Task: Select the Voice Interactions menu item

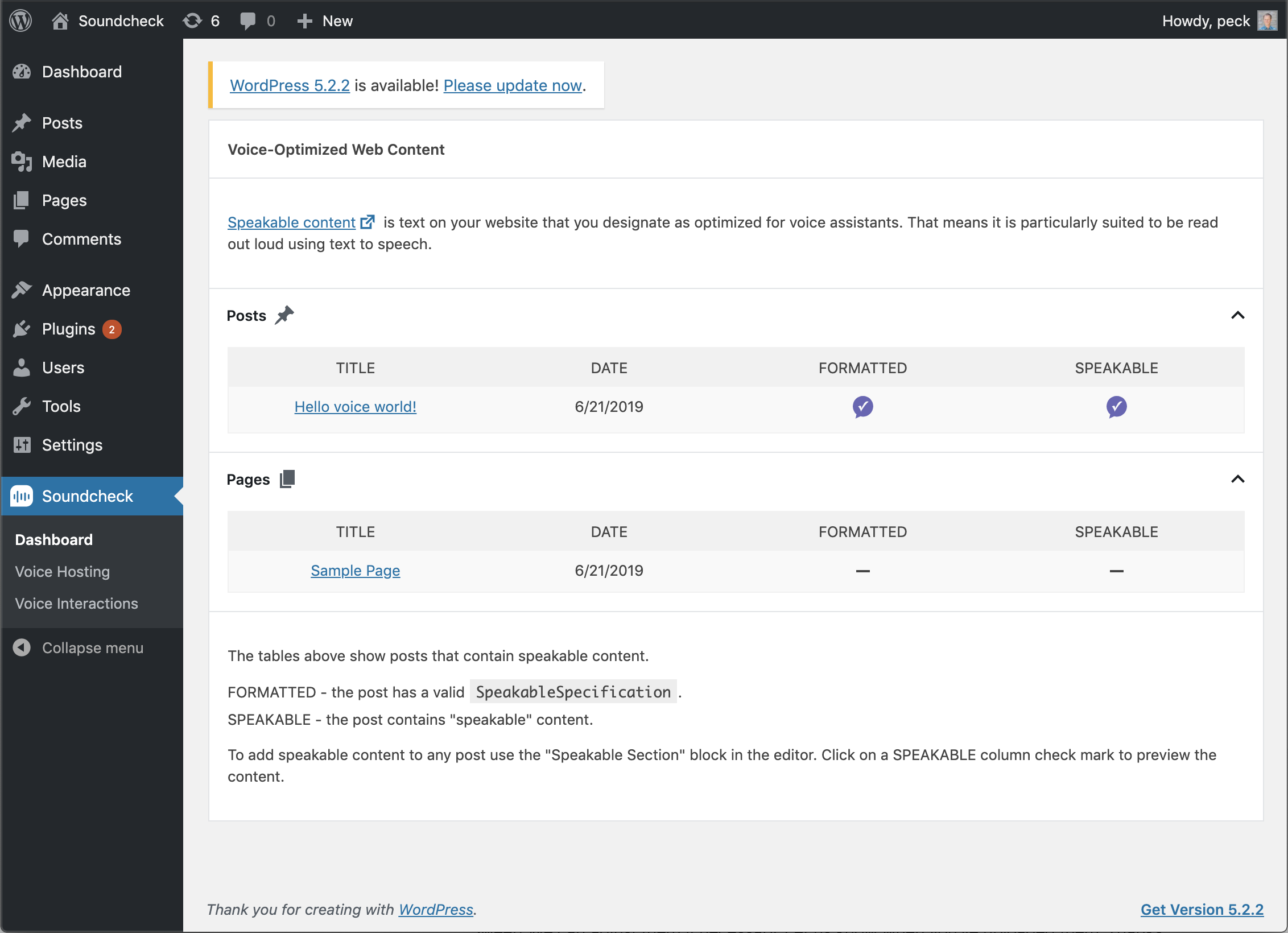Action: click(77, 603)
